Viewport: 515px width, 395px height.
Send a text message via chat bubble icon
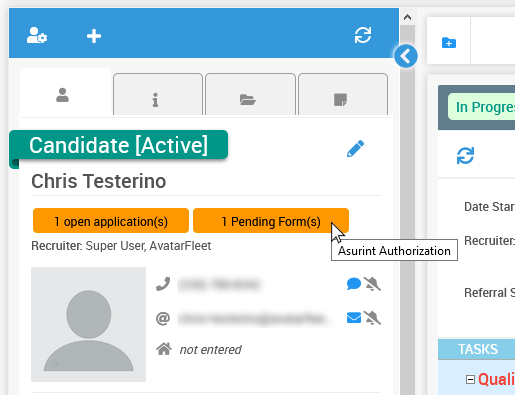pyautogui.click(x=354, y=284)
